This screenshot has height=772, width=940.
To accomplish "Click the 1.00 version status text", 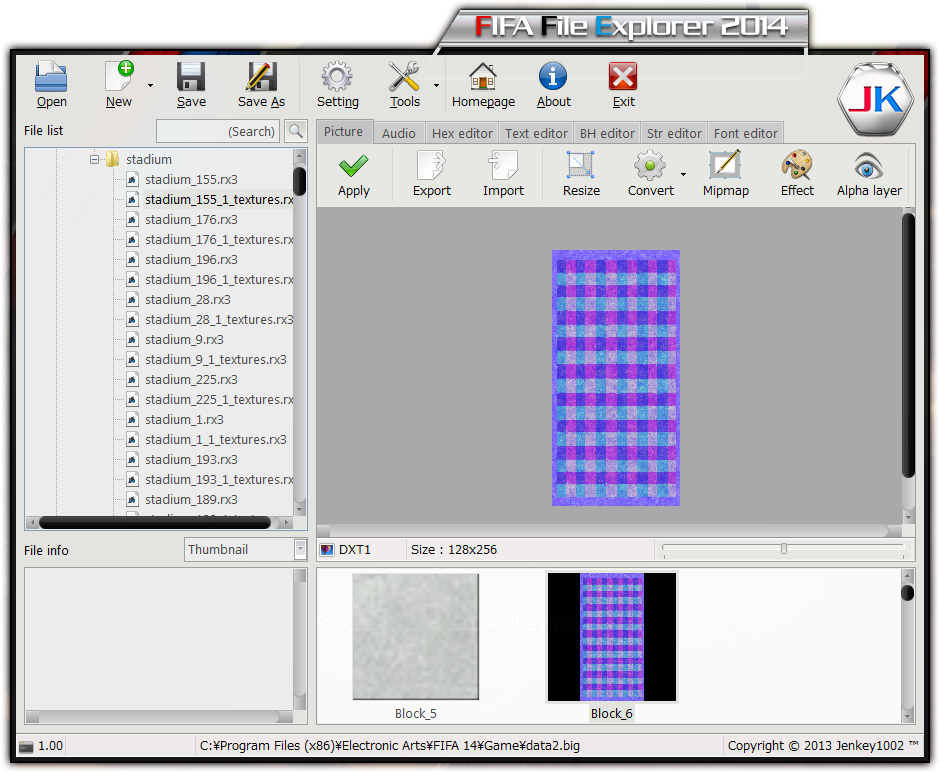I will coord(50,746).
